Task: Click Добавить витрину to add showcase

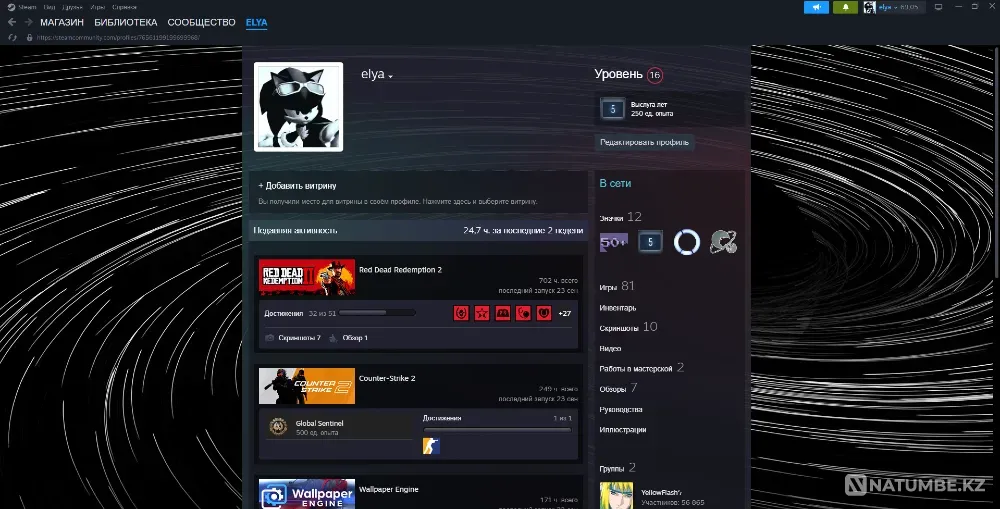Action: [x=297, y=186]
